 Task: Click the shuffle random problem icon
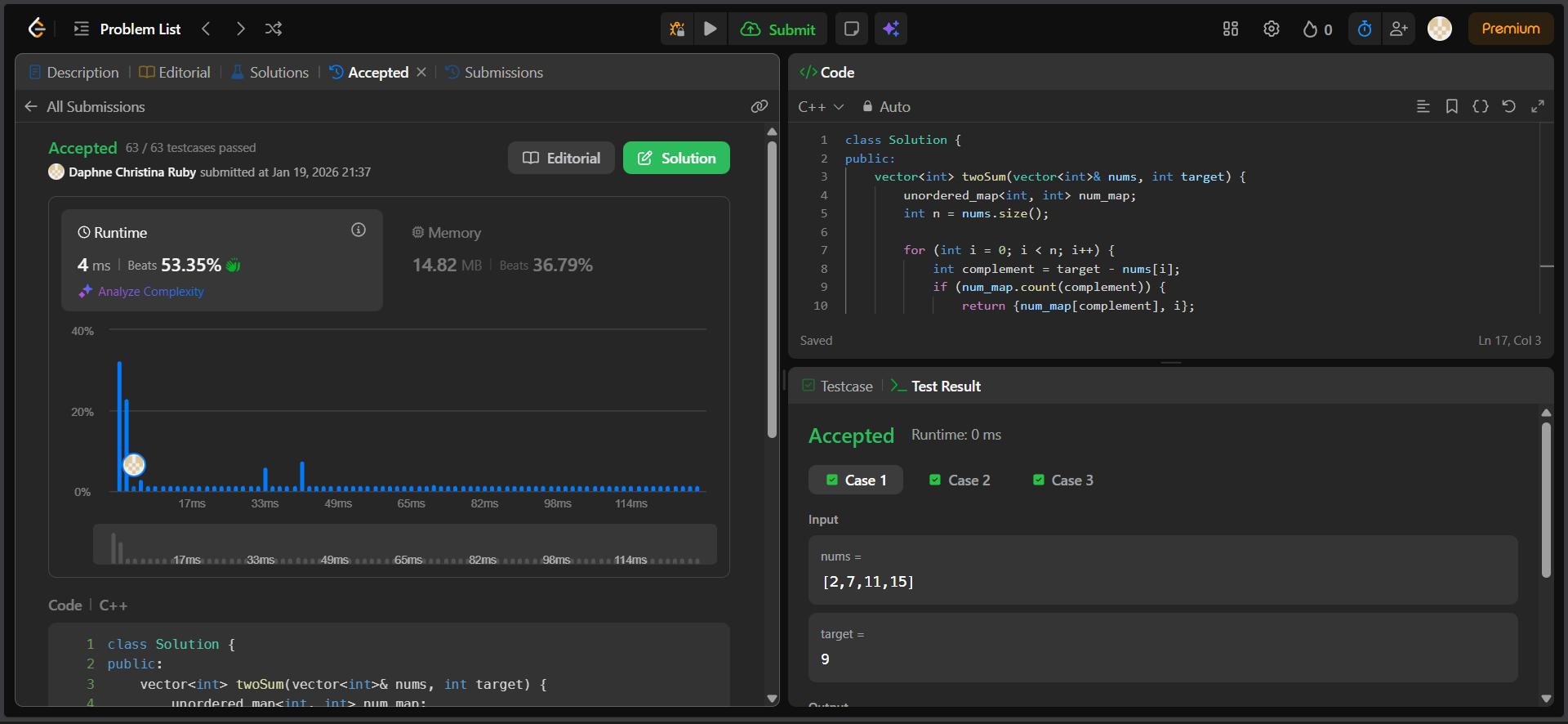pos(274,29)
